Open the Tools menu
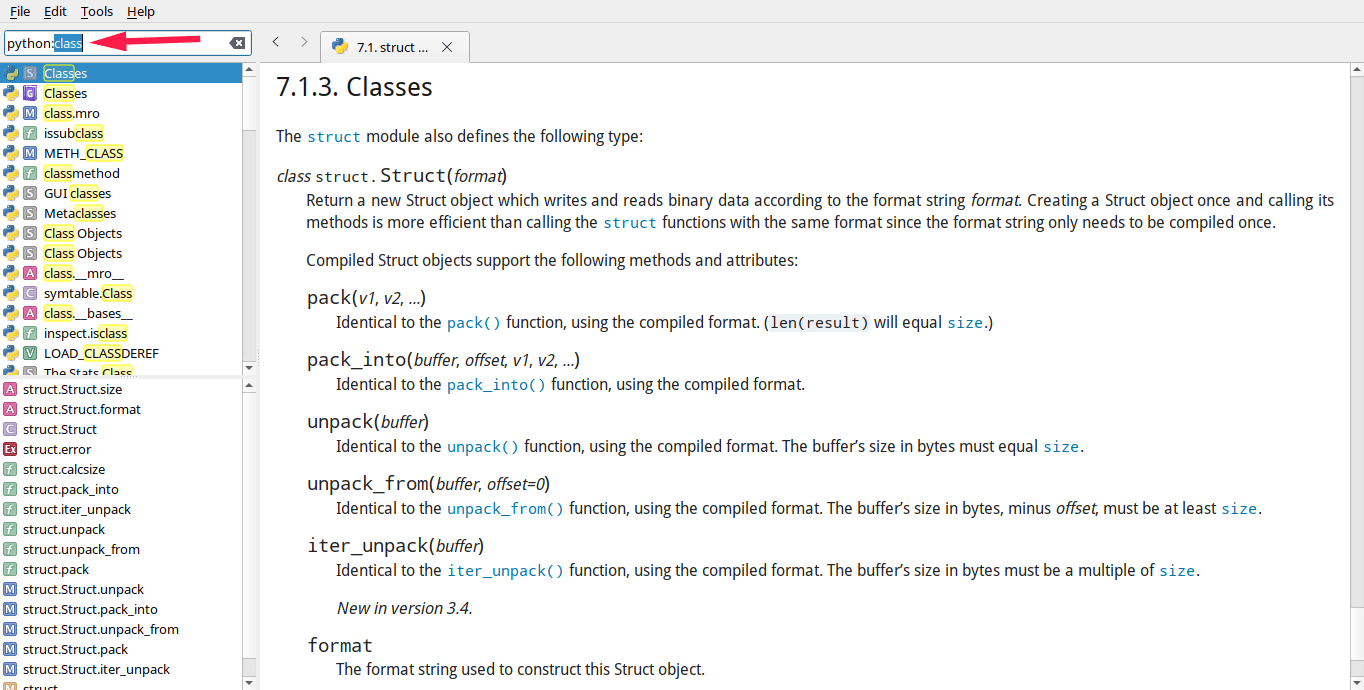The width and height of the screenshot is (1364, 690). [x=97, y=11]
